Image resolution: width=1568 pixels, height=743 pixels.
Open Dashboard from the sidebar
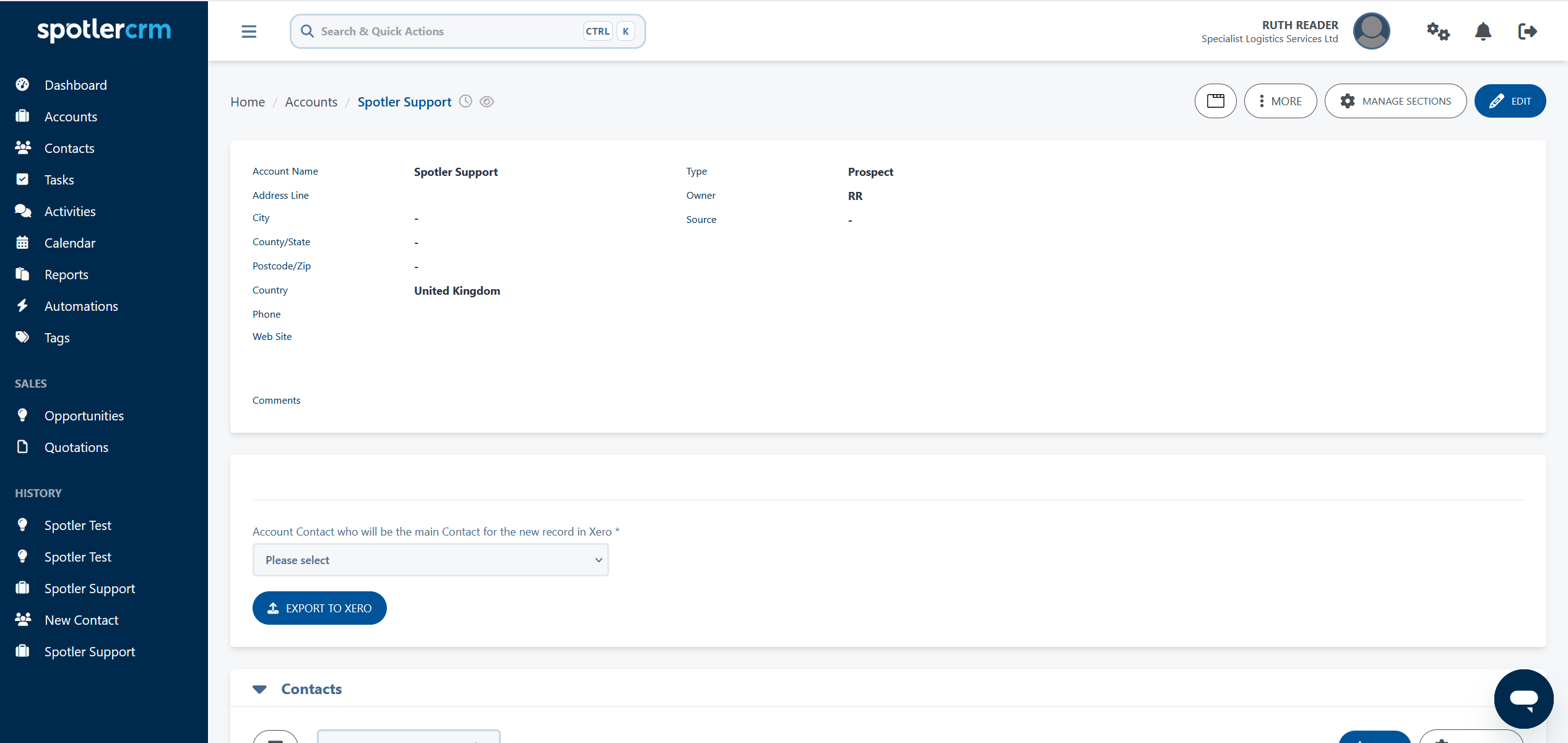[76, 85]
